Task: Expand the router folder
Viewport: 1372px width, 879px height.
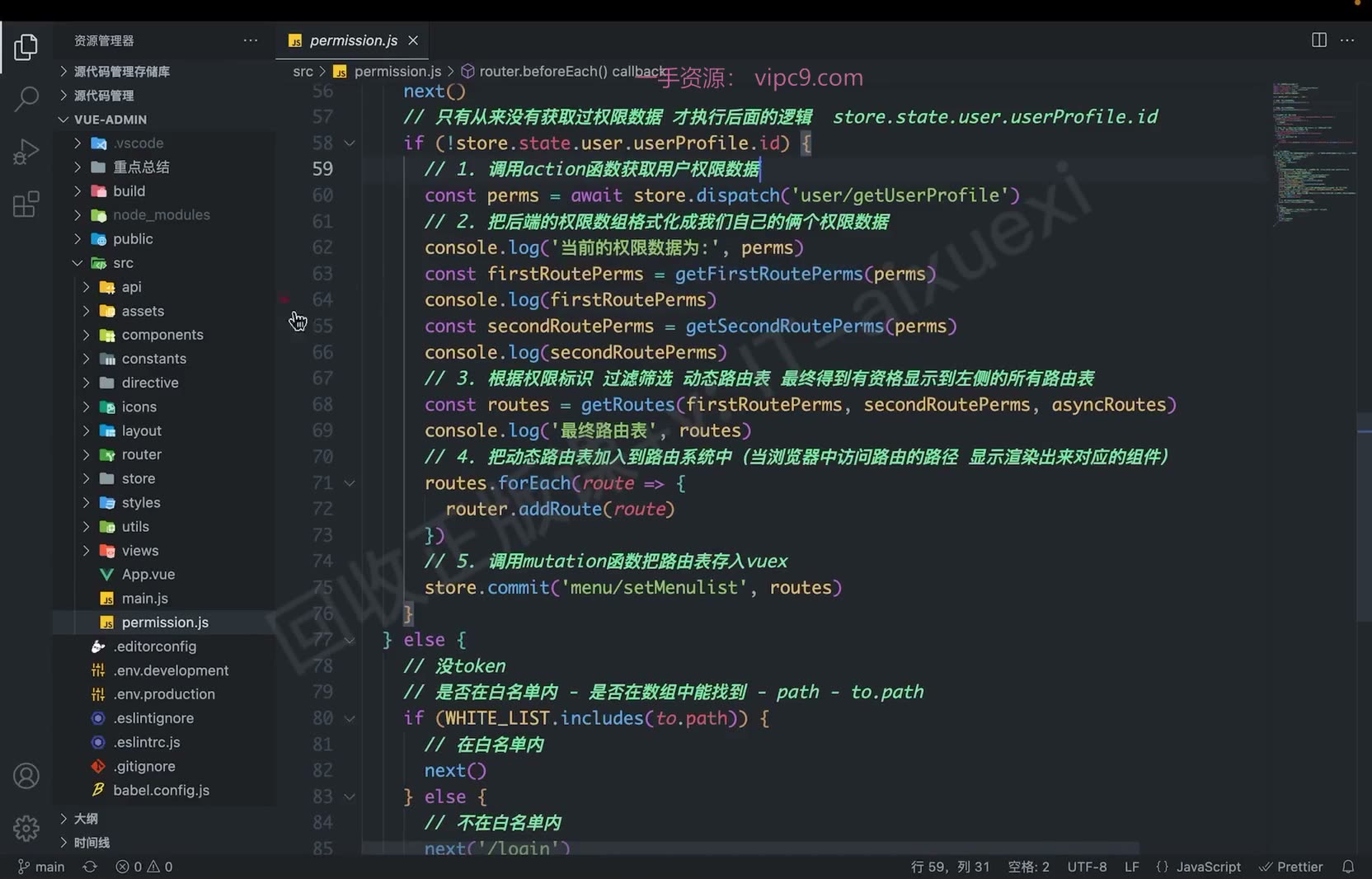Action: coord(141,454)
